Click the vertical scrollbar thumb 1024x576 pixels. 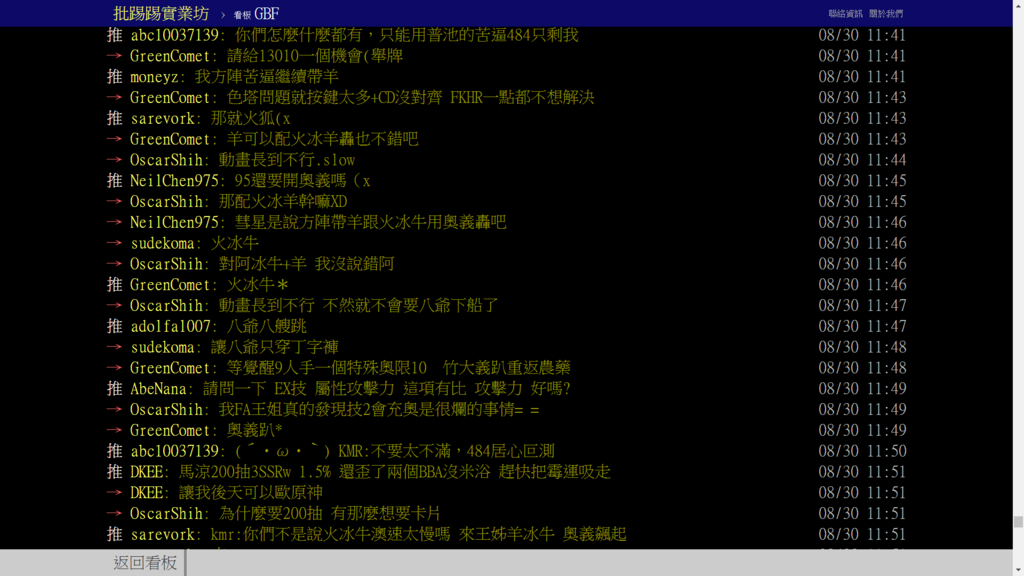(1018, 522)
